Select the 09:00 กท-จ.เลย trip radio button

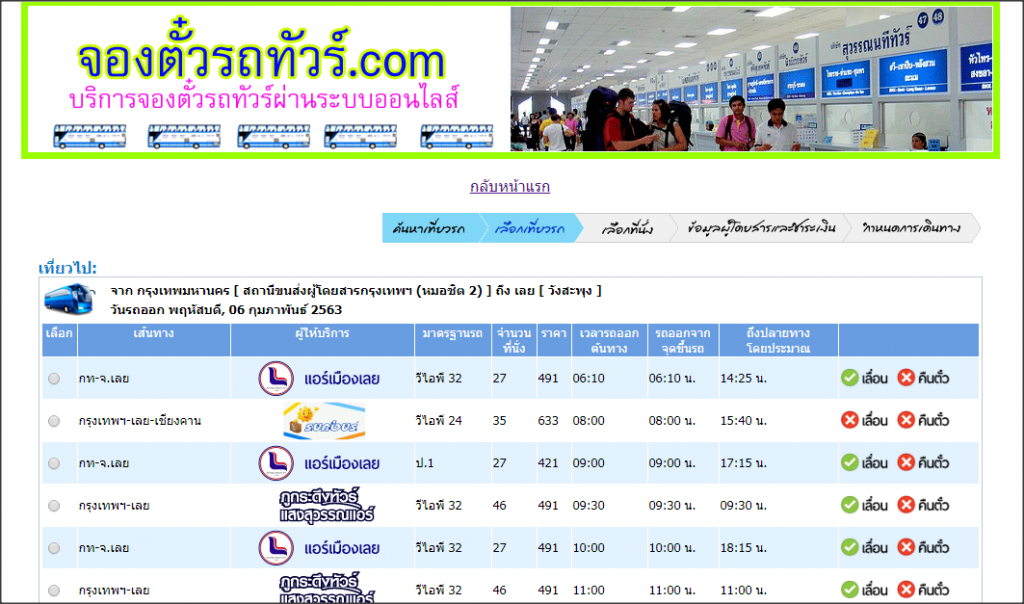pos(54,464)
